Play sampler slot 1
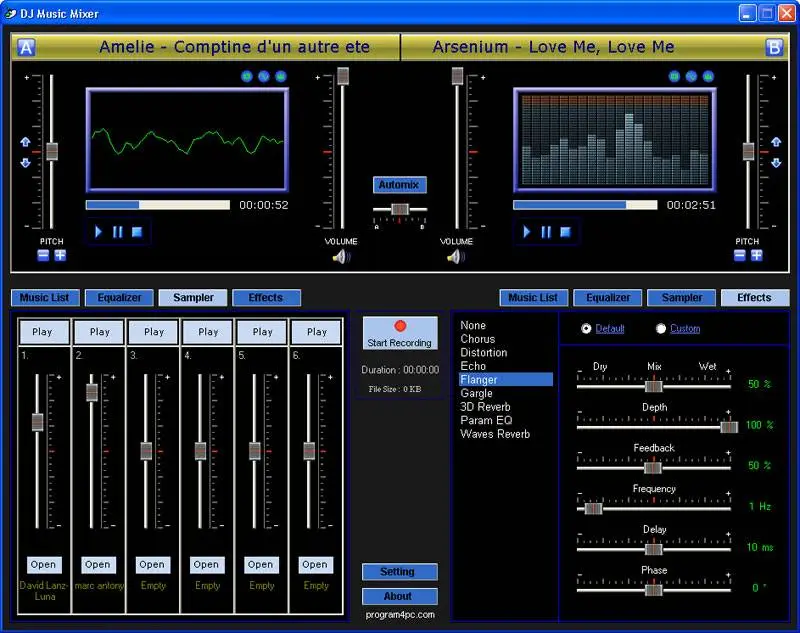The width and height of the screenshot is (800, 633). [x=43, y=332]
